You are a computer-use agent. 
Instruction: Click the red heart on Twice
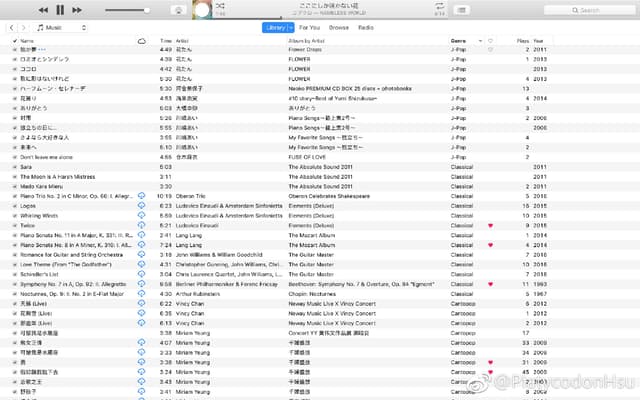click(x=490, y=226)
